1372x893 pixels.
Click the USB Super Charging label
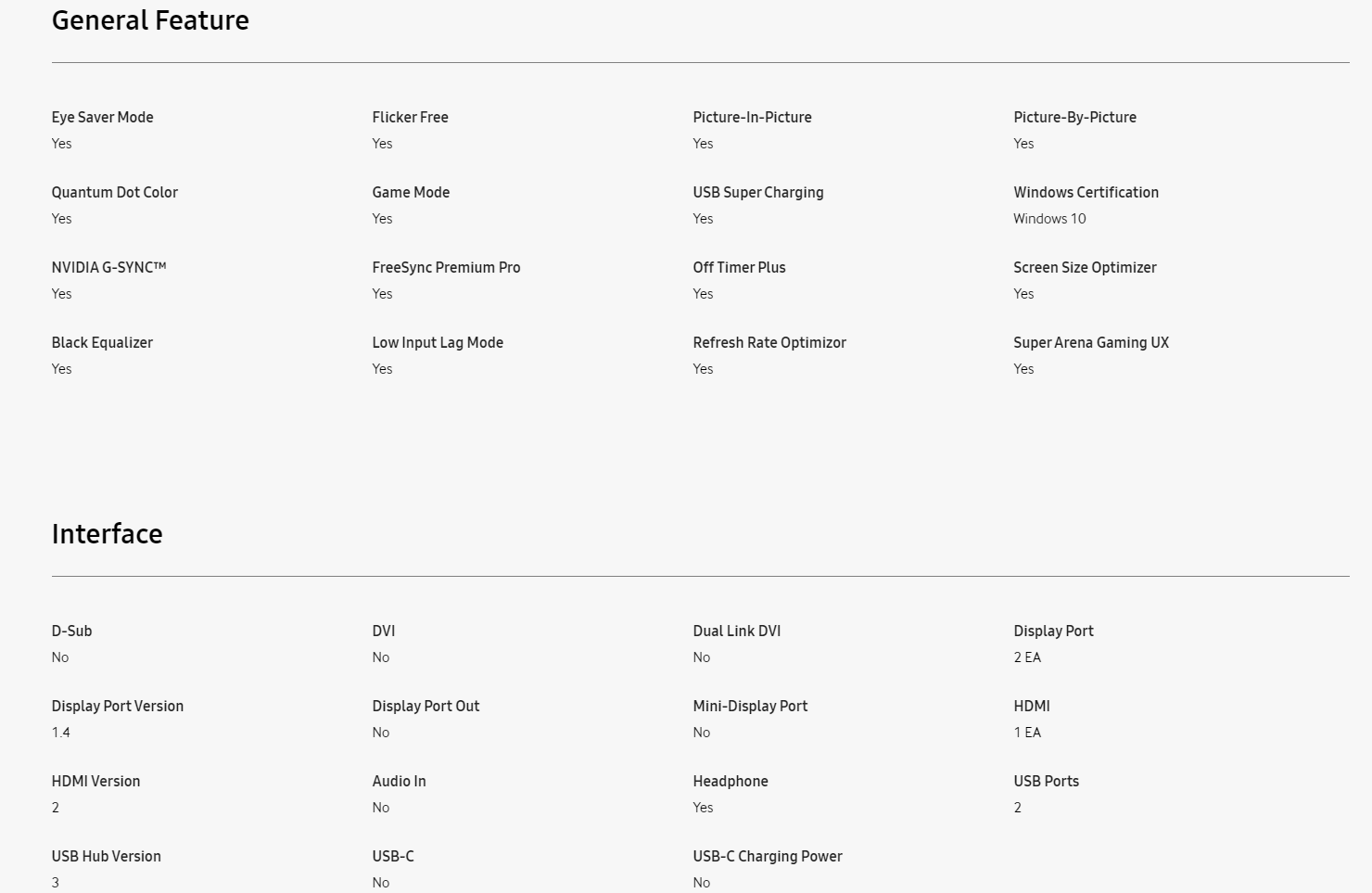tap(758, 192)
